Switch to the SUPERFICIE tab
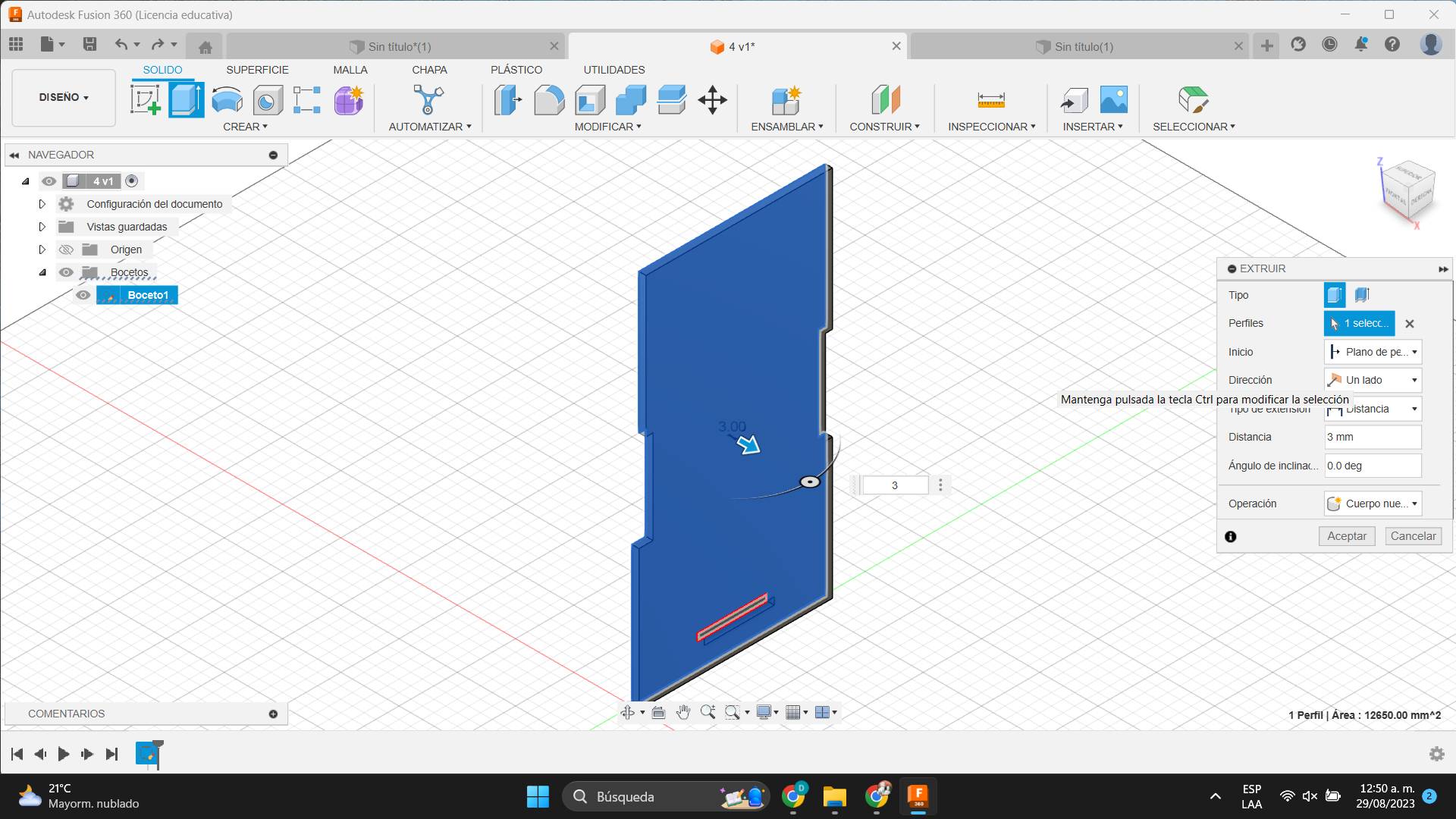Screen dimensions: 1456x819 (257, 70)
